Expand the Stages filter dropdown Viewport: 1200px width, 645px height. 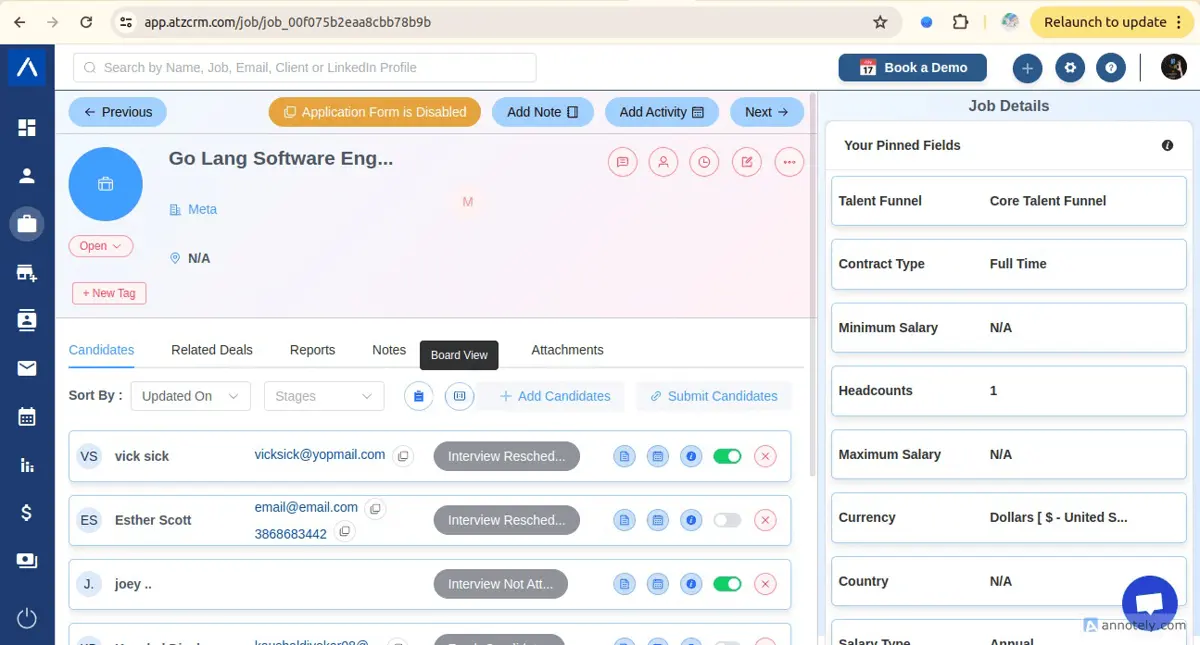click(x=324, y=396)
